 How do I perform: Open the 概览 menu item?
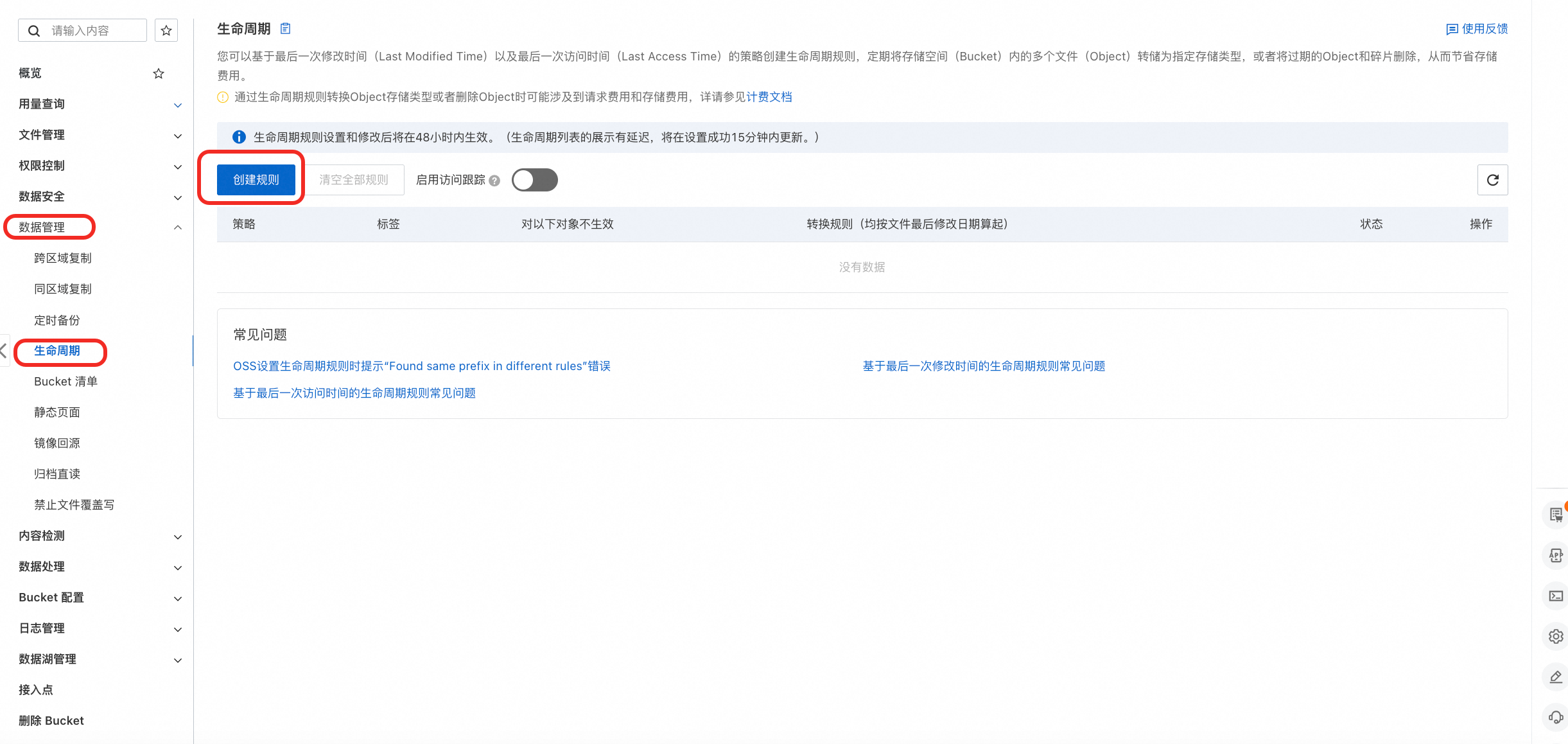coord(30,73)
